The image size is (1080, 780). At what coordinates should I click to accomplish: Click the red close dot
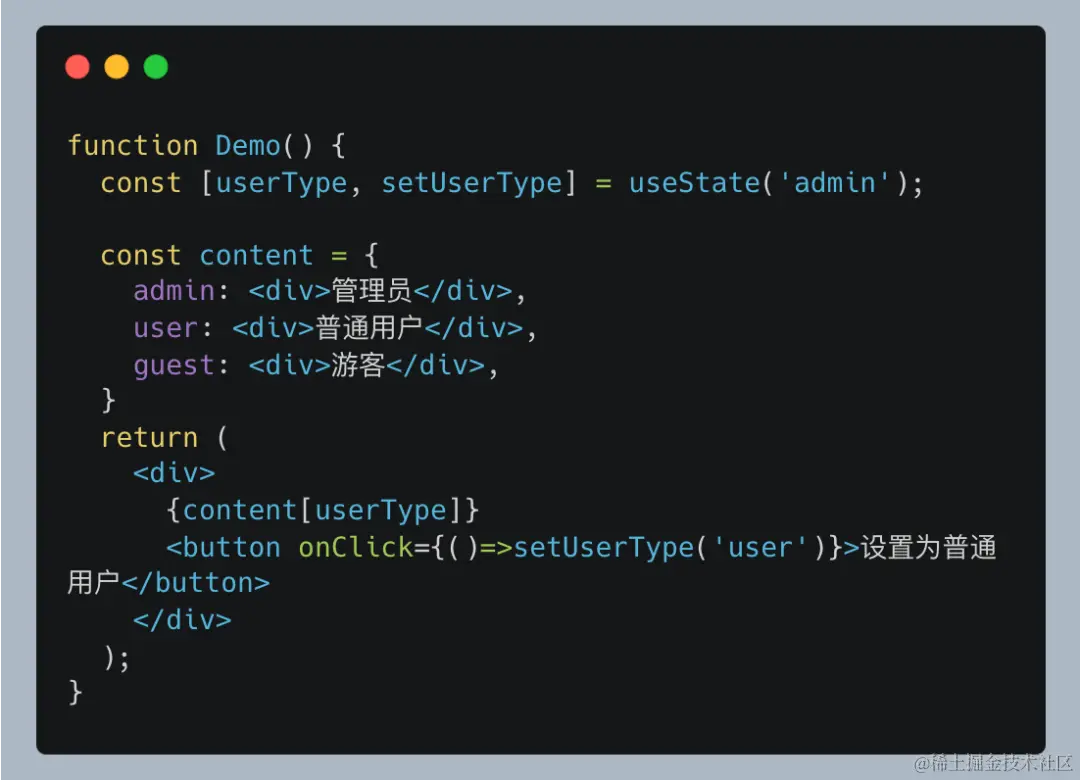coord(77,67)
